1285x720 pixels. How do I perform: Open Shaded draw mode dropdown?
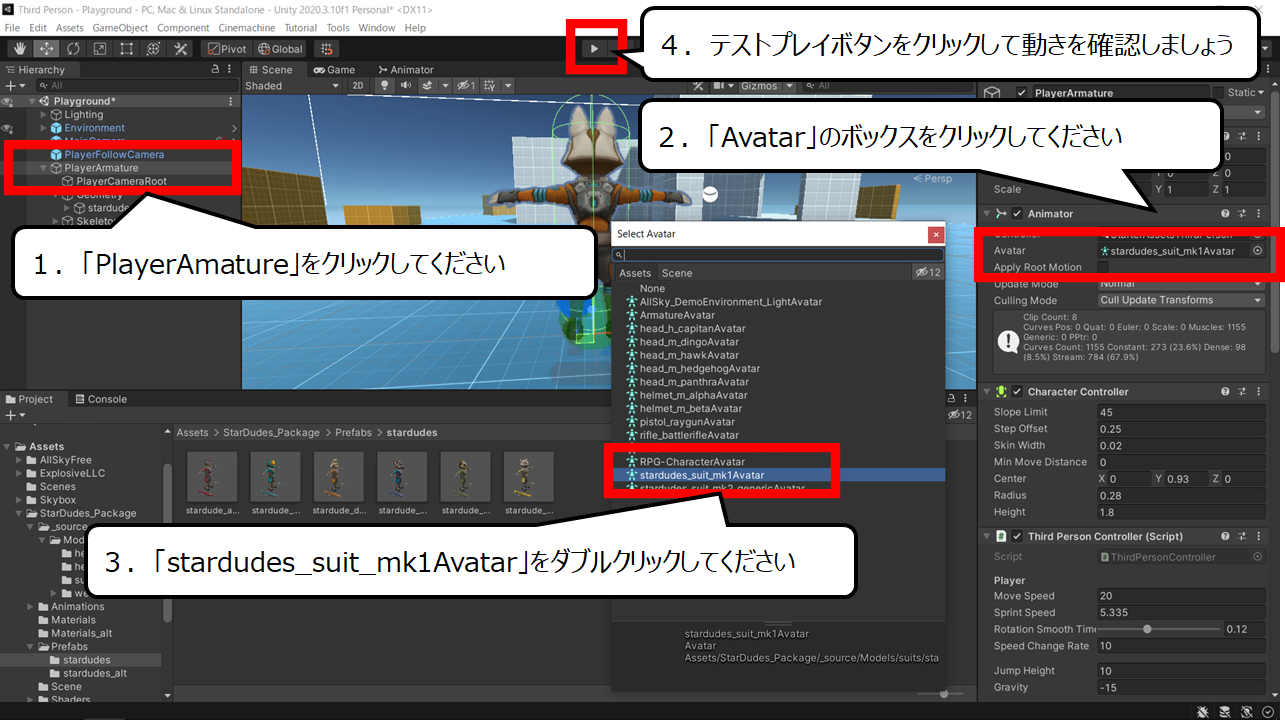(292, 86)
